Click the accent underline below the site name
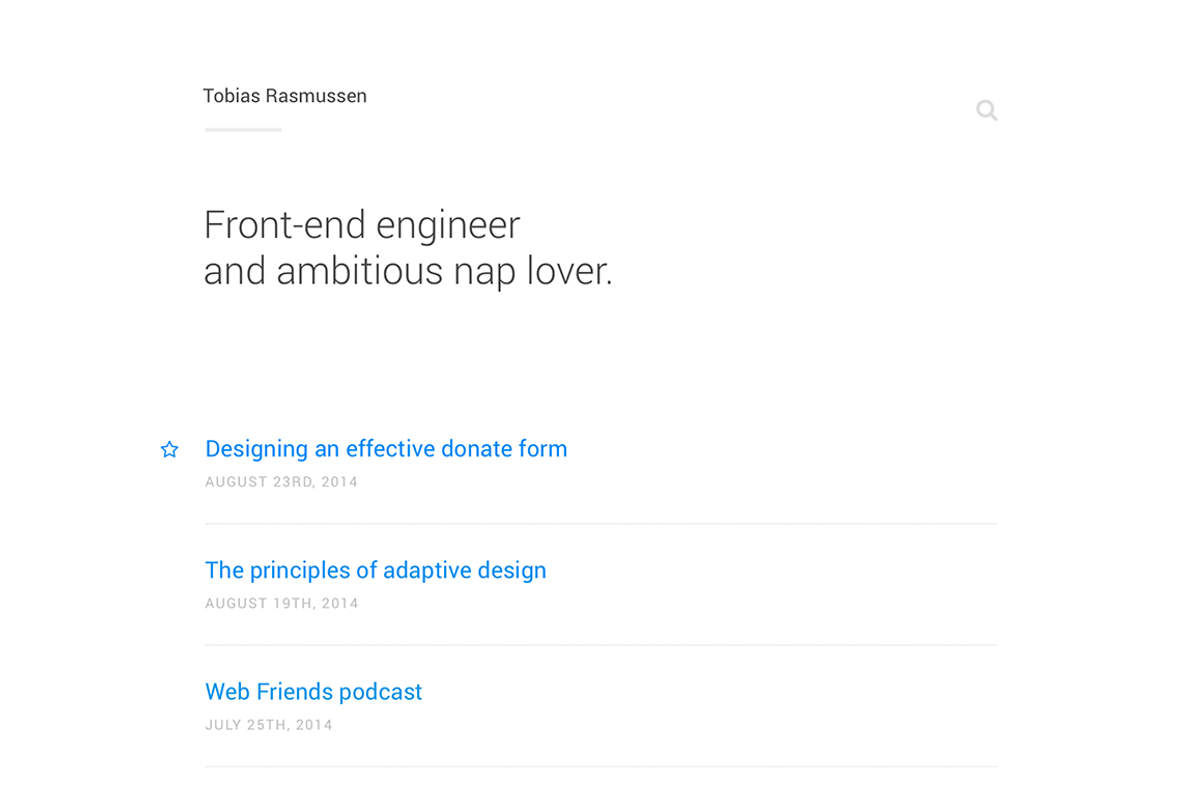The height and width of the screenshot is (800, 1200). [x=242, y=129]
